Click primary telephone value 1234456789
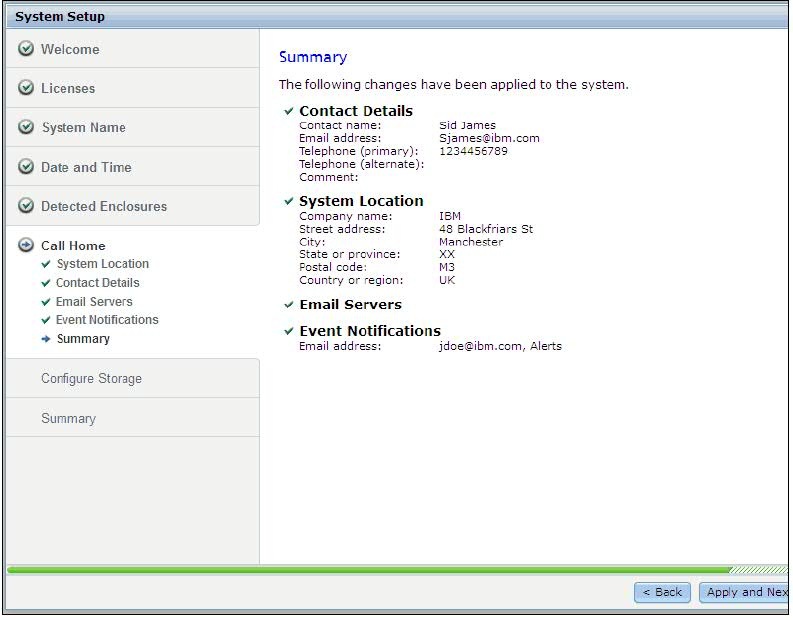 click(x=473, y=151)
